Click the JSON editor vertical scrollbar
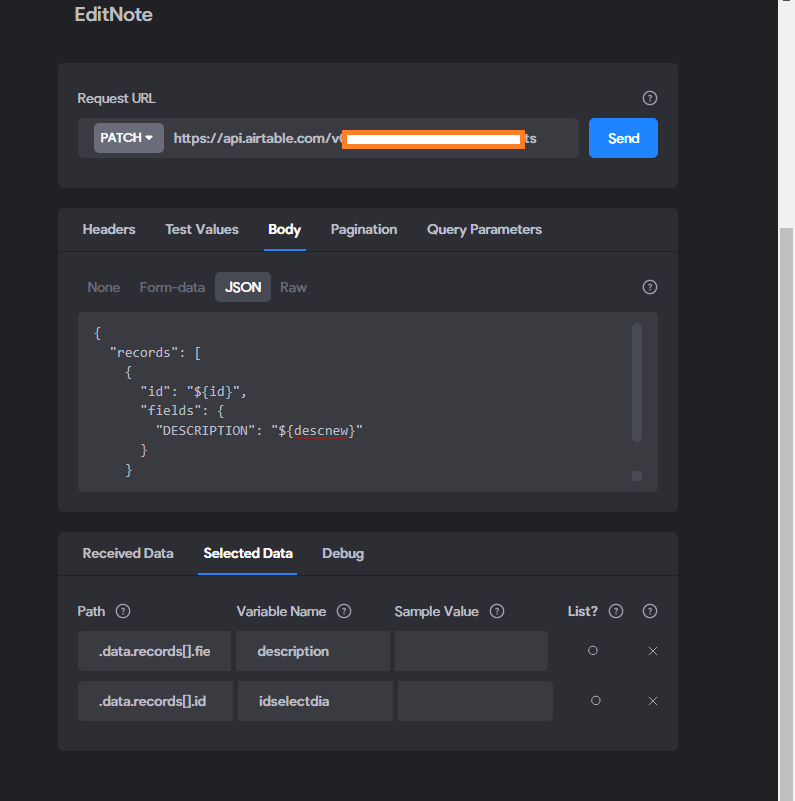795x801 pixels. (637, 382)
